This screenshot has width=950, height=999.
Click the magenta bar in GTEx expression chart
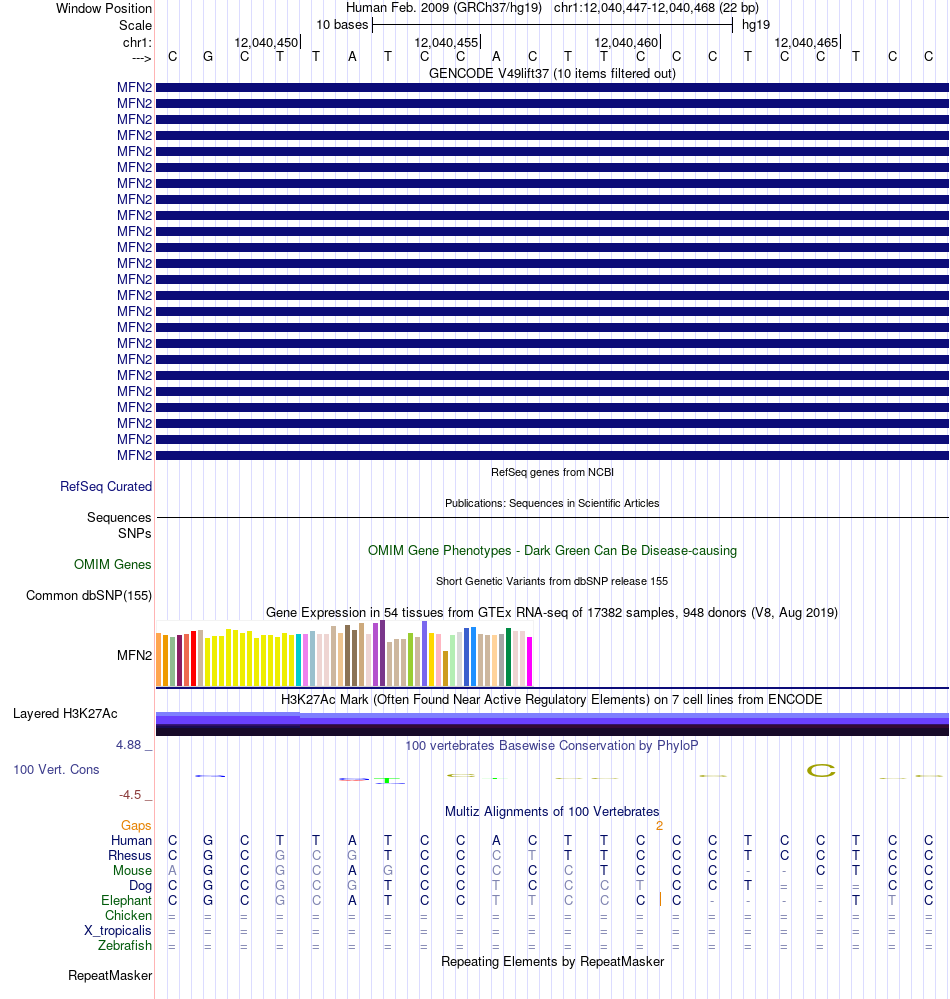[x=529, y=661]
